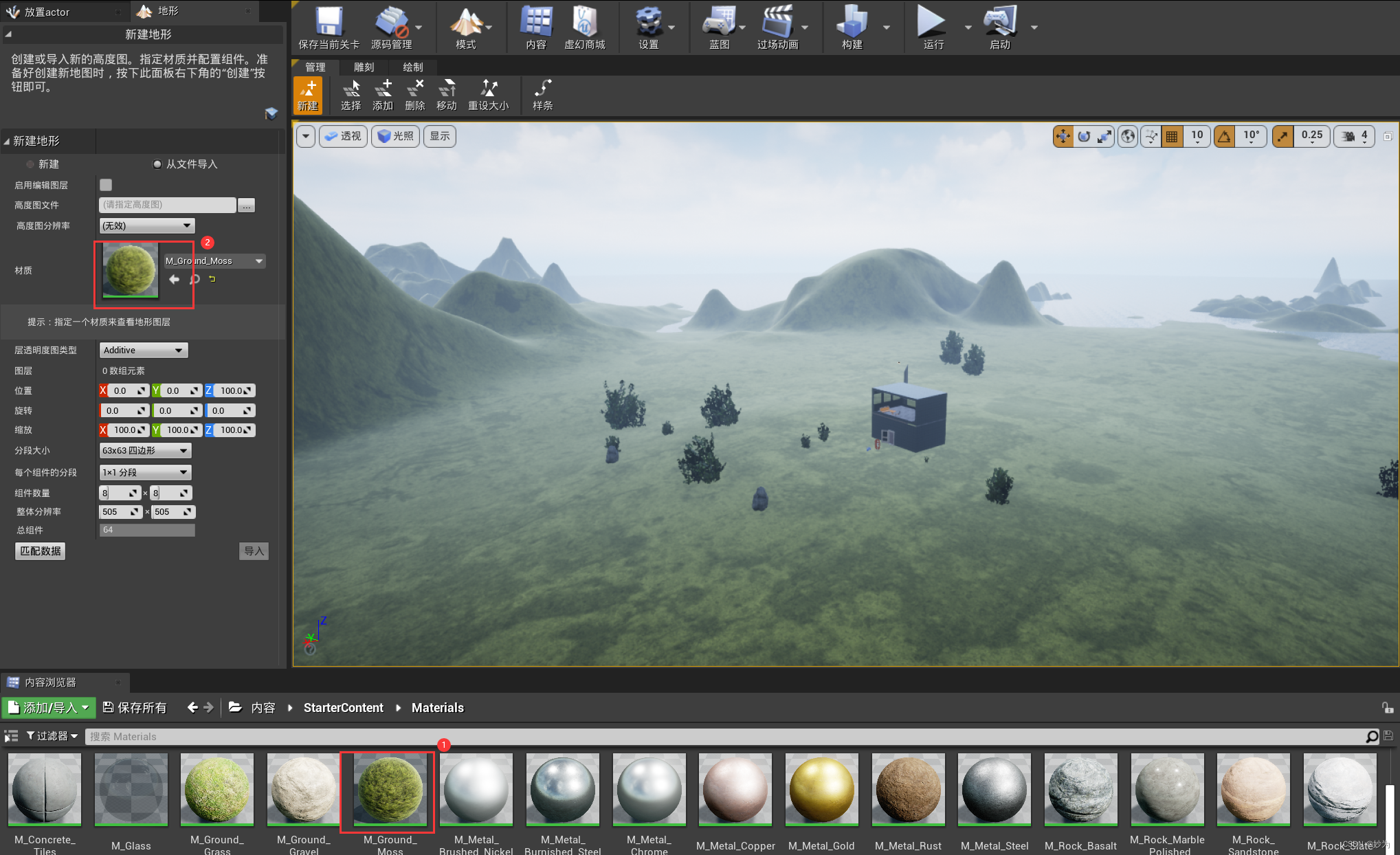Switch to the Manage (管理) tab
1400x855 pixels.
tap(315, 67)
